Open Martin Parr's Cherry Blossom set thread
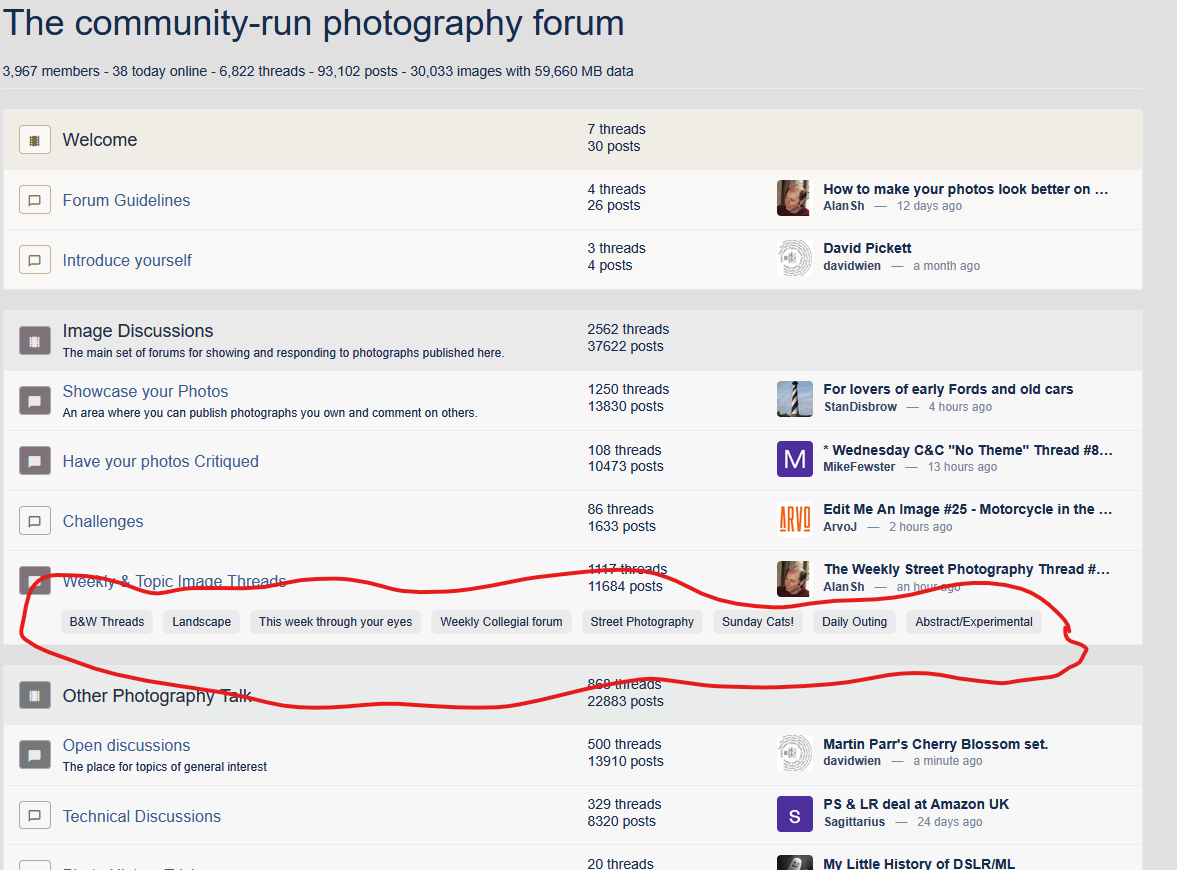The image size is (1177, 870). click(x=935, y=744)
